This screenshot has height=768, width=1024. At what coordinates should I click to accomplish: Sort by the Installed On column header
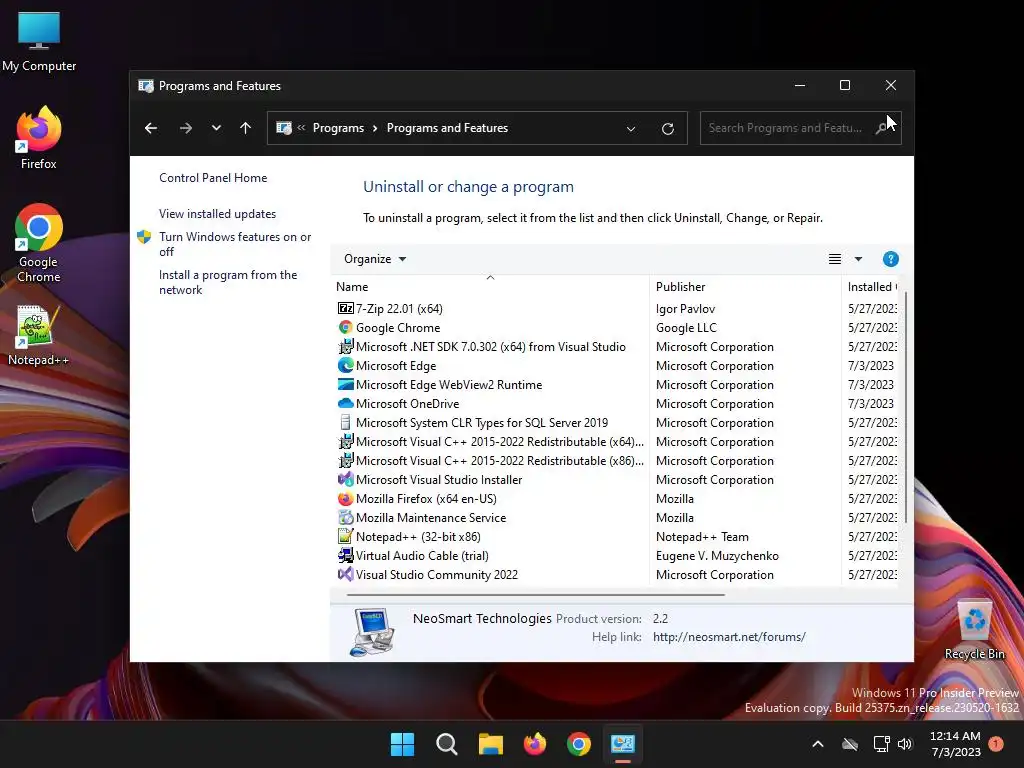click(x=872, y=287)
